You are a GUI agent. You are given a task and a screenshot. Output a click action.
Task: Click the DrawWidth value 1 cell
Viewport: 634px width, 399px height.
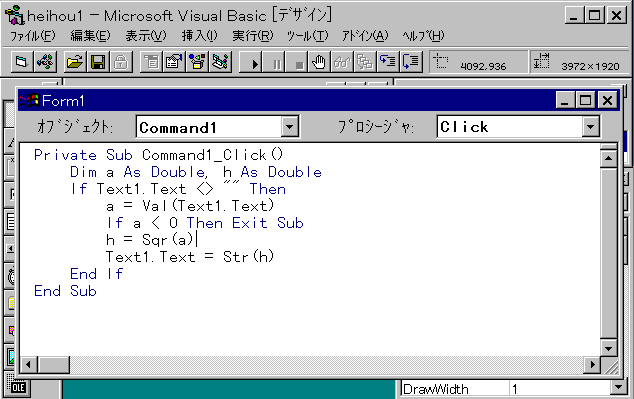pyautogui.click(x=560, y=389)
